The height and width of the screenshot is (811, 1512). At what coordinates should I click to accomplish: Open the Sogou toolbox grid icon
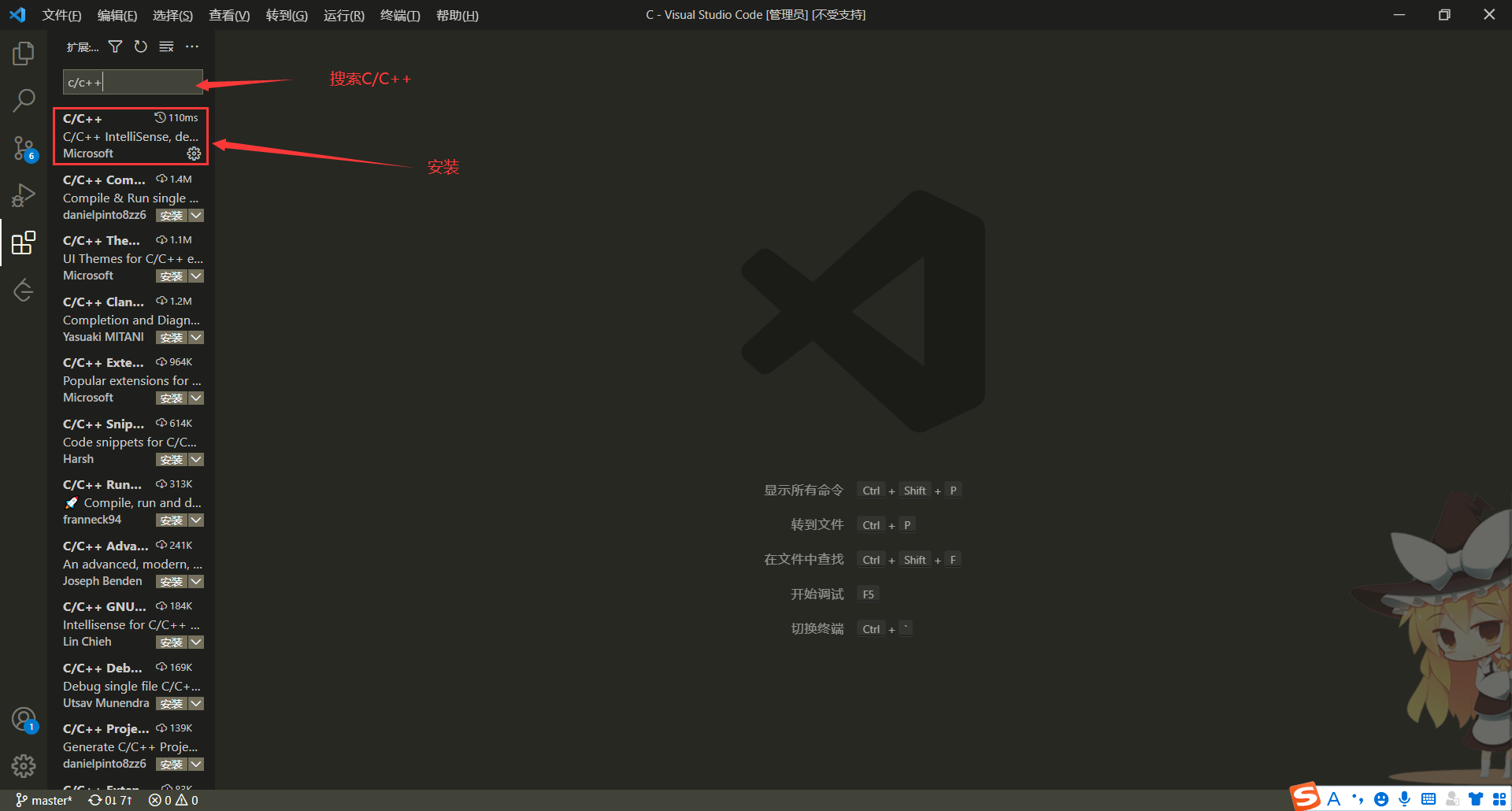tap(1499, 799)
